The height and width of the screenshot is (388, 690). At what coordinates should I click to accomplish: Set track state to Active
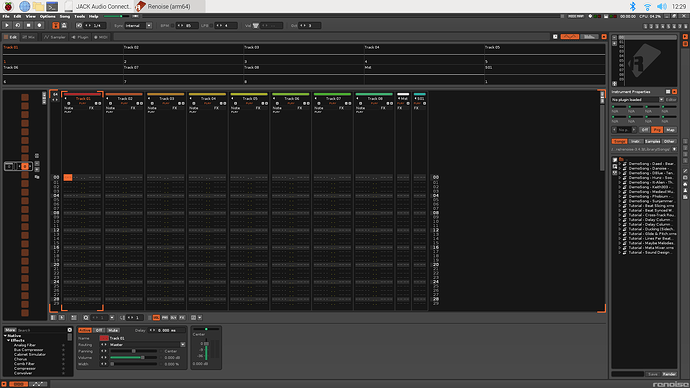pos(84,330)
